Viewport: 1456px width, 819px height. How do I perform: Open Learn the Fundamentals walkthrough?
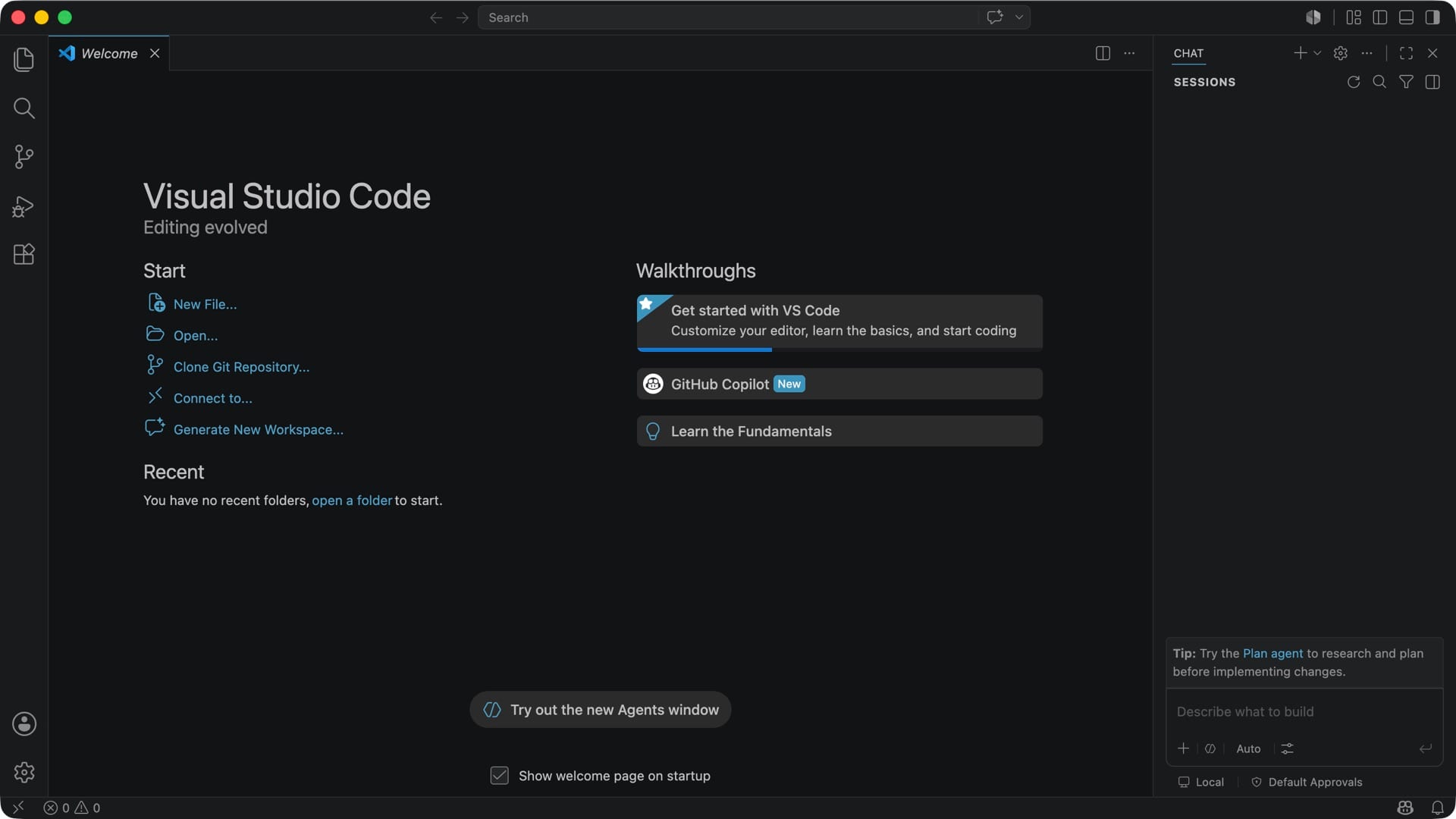click(x=839, y=431)
